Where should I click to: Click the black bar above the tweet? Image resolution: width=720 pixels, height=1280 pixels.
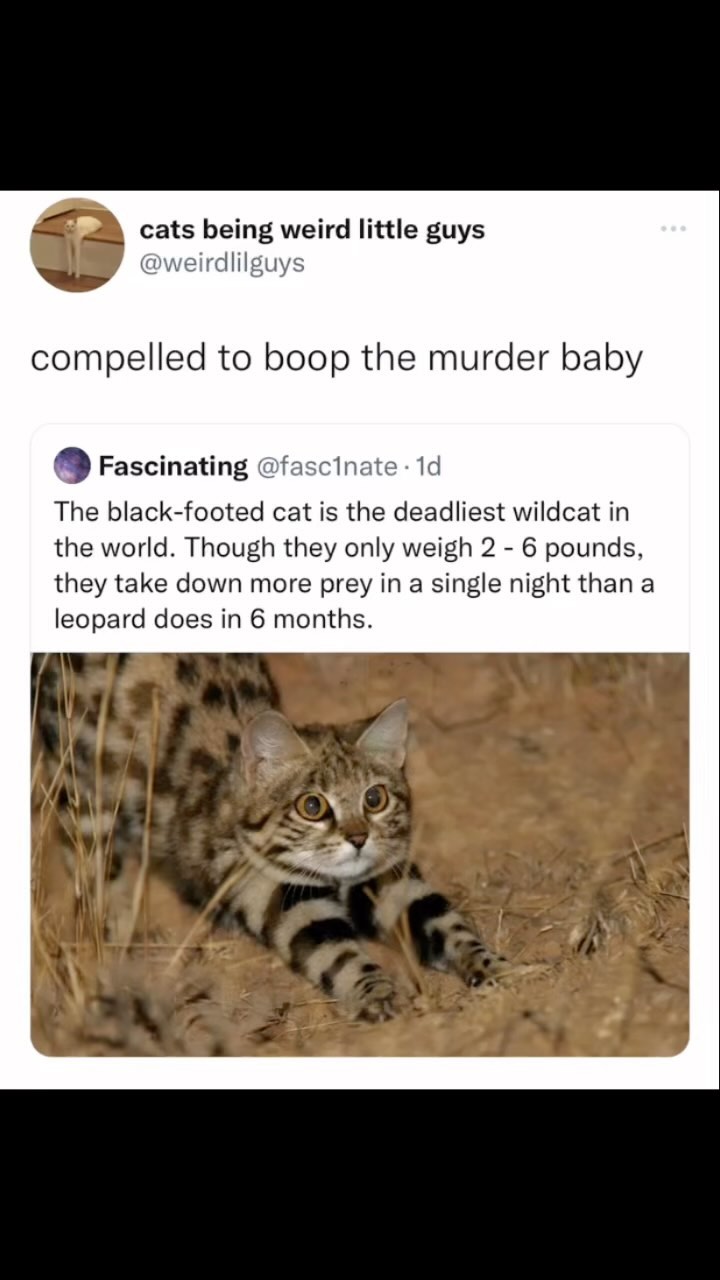[360, 95]
